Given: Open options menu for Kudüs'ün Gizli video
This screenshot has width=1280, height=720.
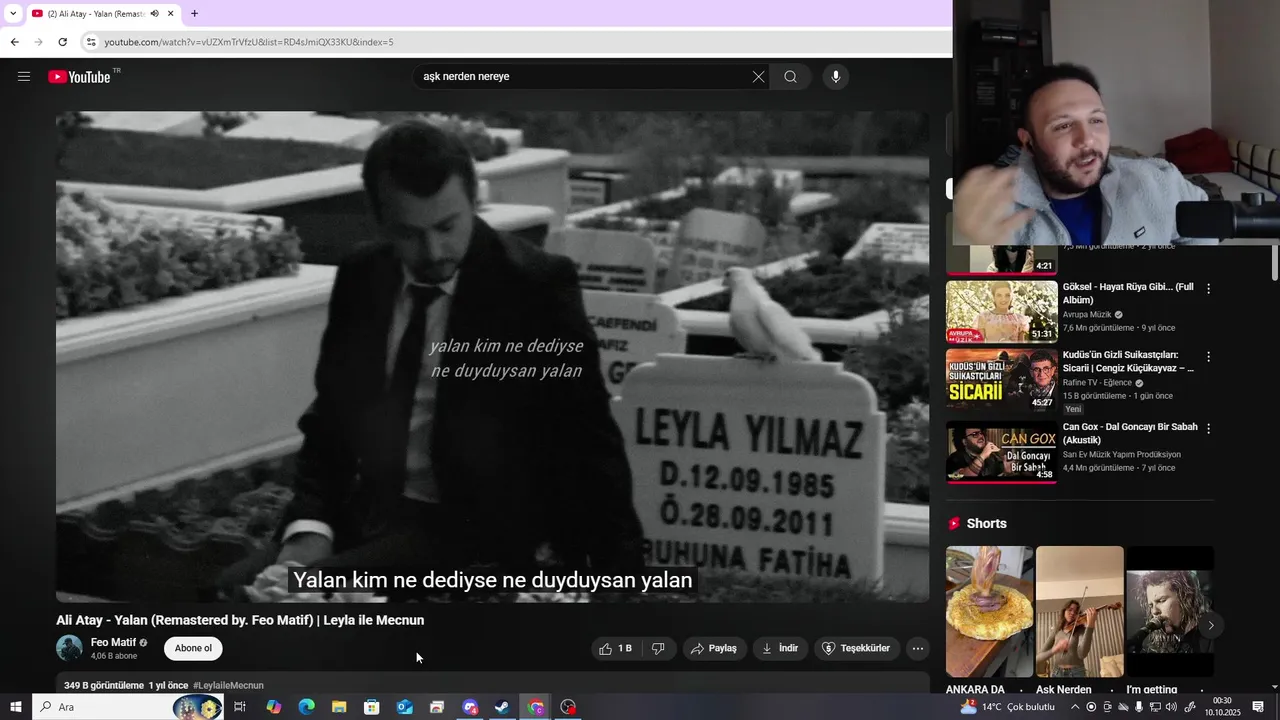Looking at the screenshot, I should [1208, 356].
